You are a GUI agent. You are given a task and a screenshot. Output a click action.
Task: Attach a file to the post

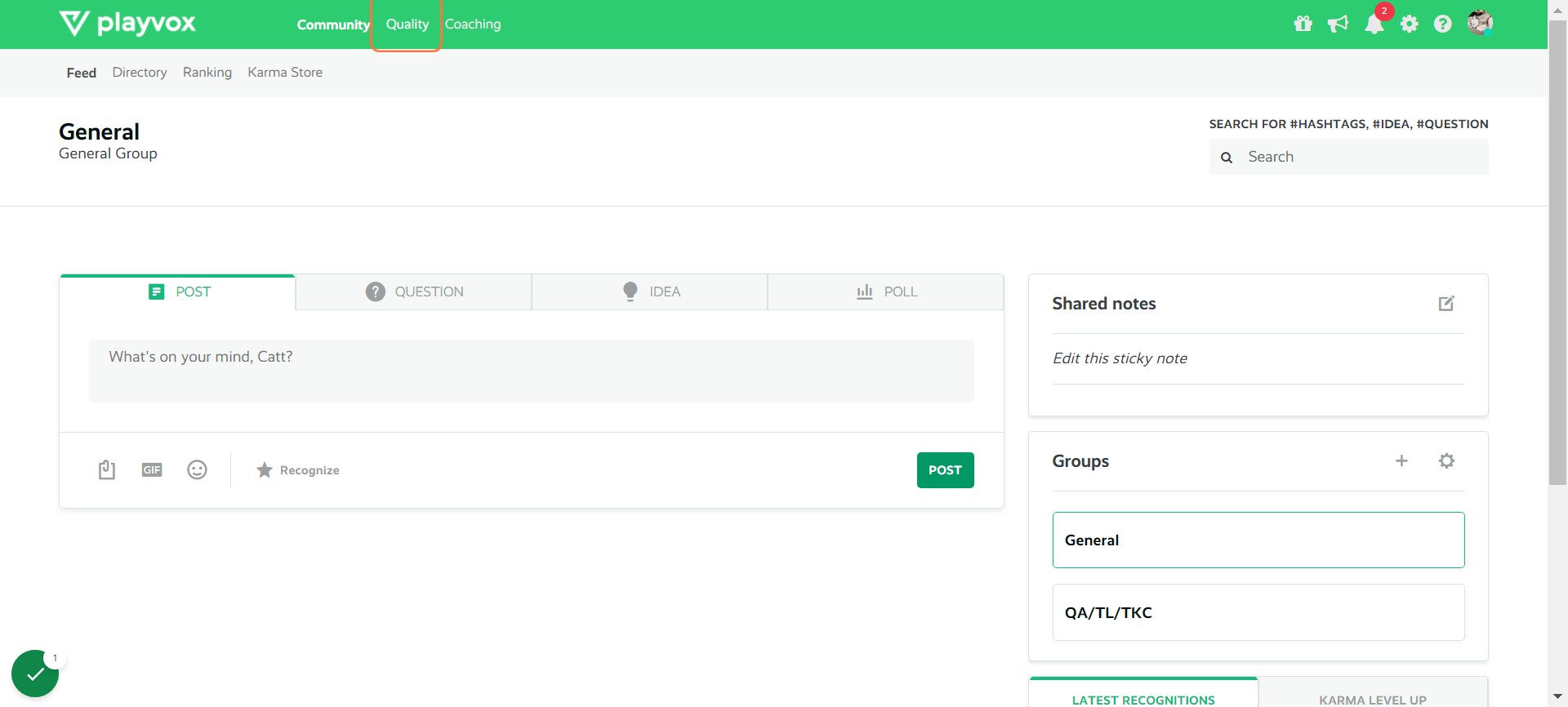point(107,469)
